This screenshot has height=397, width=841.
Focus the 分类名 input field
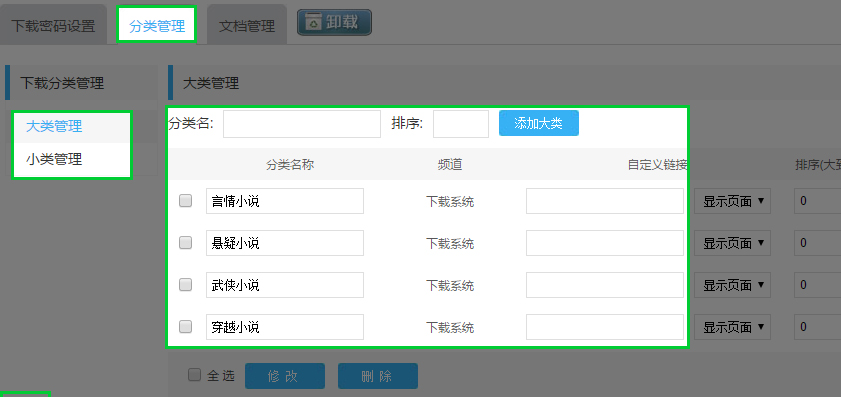point(302,124)
